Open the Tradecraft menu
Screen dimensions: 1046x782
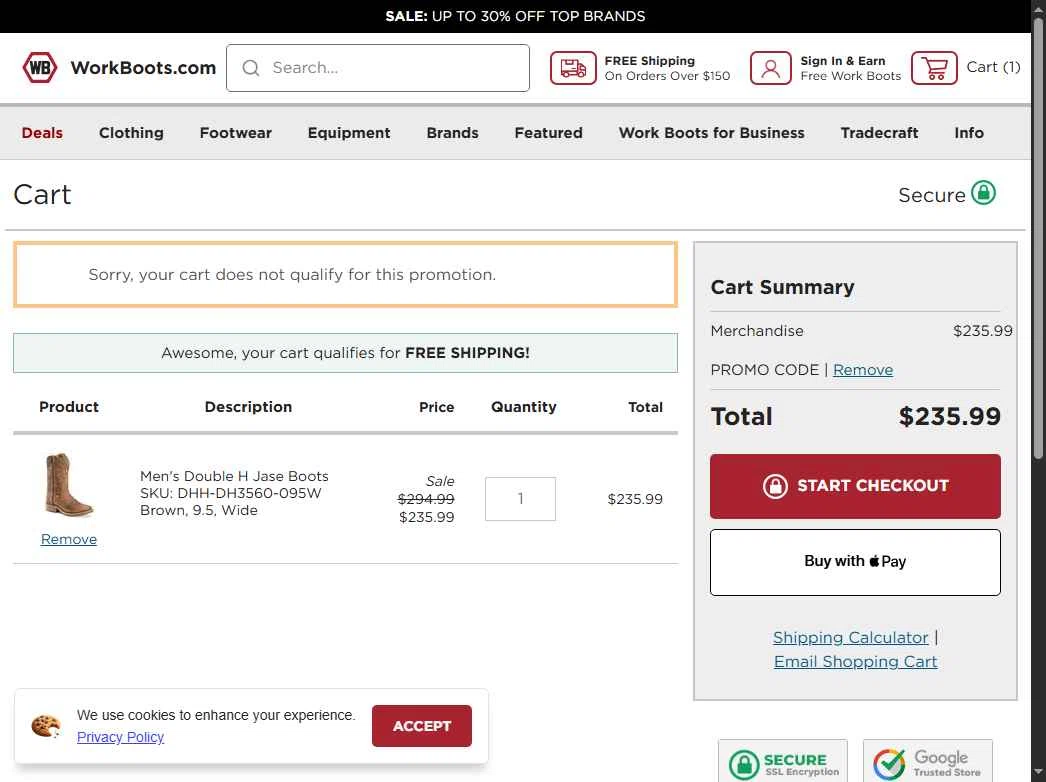coord(879,133)
